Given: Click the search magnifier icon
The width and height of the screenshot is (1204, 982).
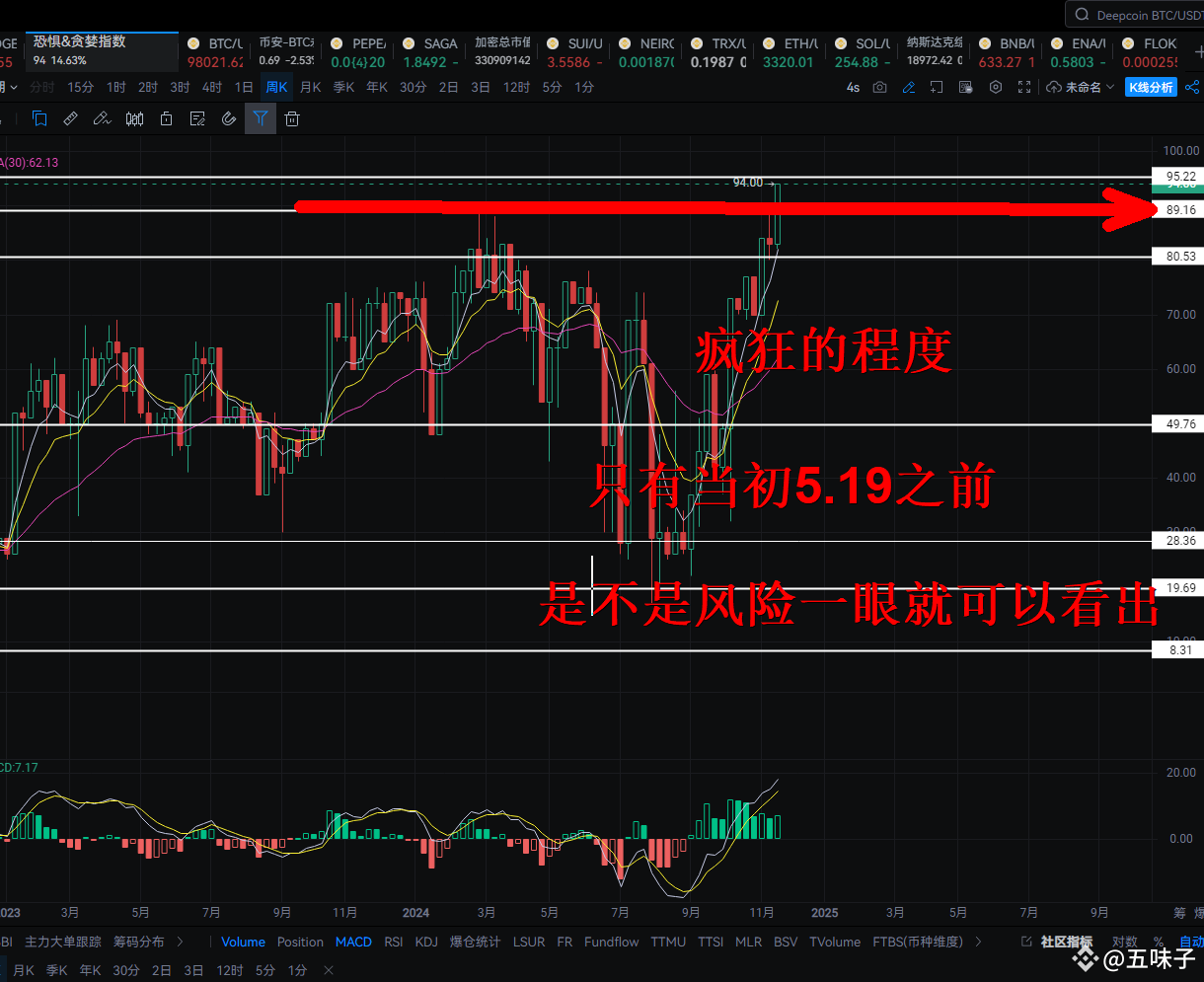Looking at the screenshot, I should click(x=1084, y=15).
